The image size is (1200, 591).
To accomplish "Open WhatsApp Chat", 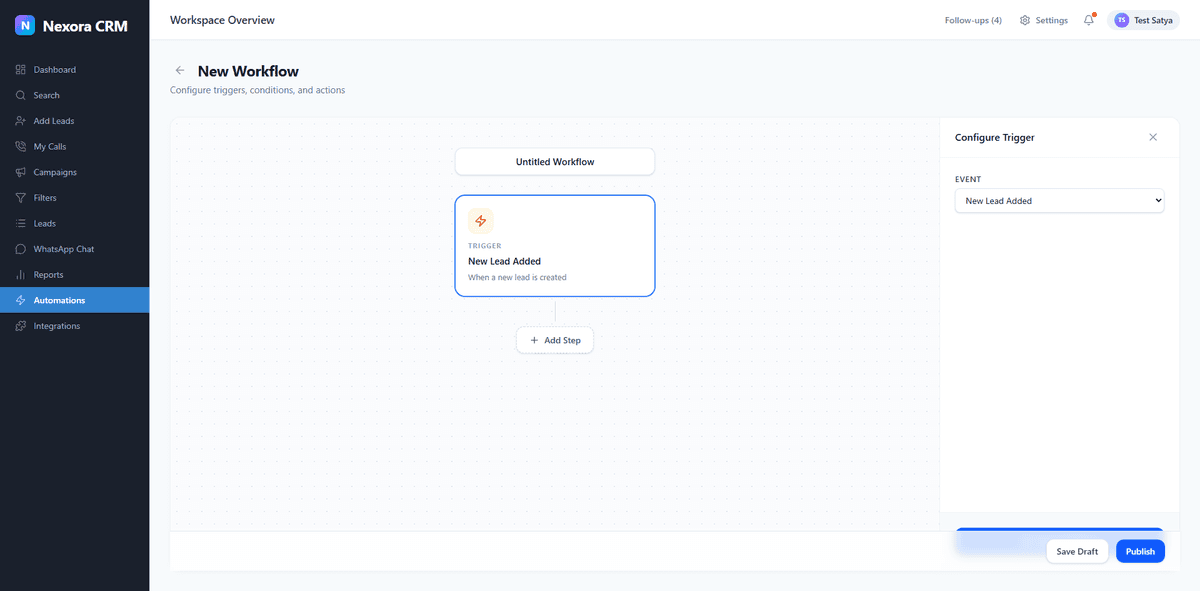I will (x=74, y=249).
